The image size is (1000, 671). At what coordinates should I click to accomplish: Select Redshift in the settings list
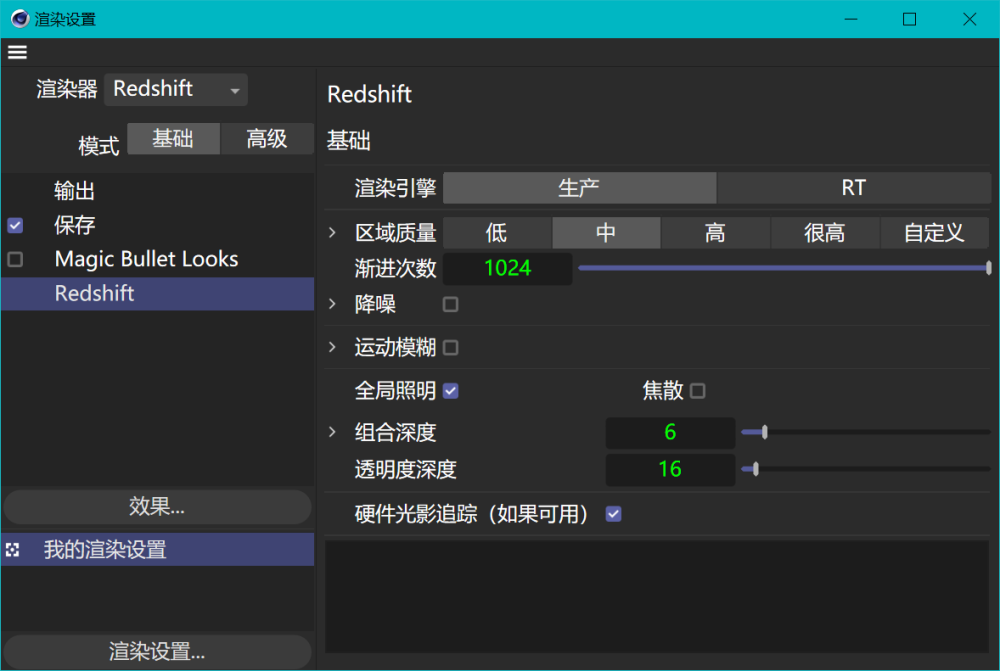[x=158, y=293]
